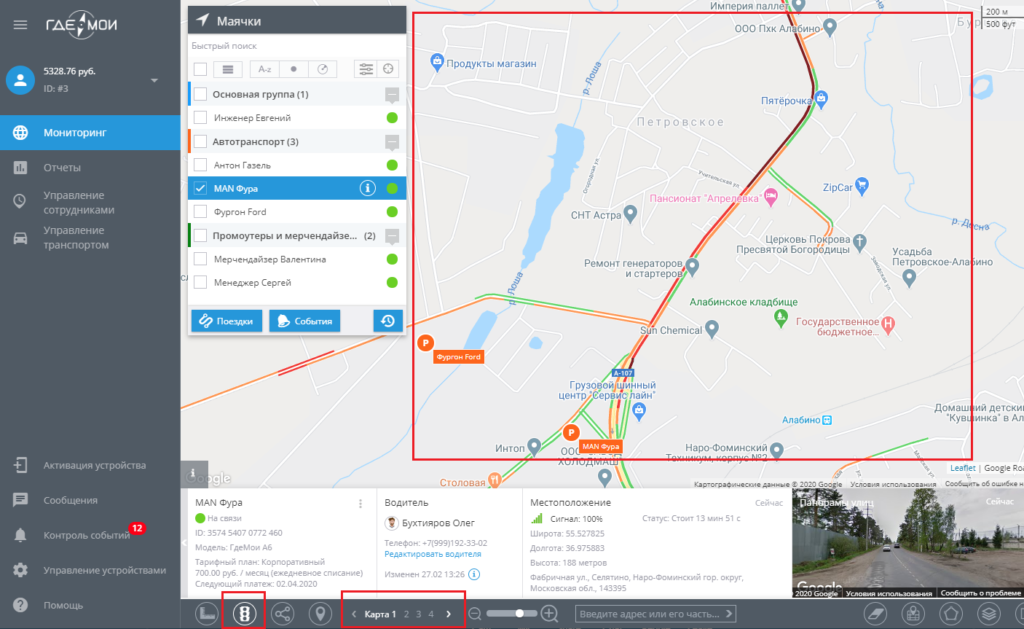
Task: Uncheck the MAN Фура checkbox
Action: 200,188
